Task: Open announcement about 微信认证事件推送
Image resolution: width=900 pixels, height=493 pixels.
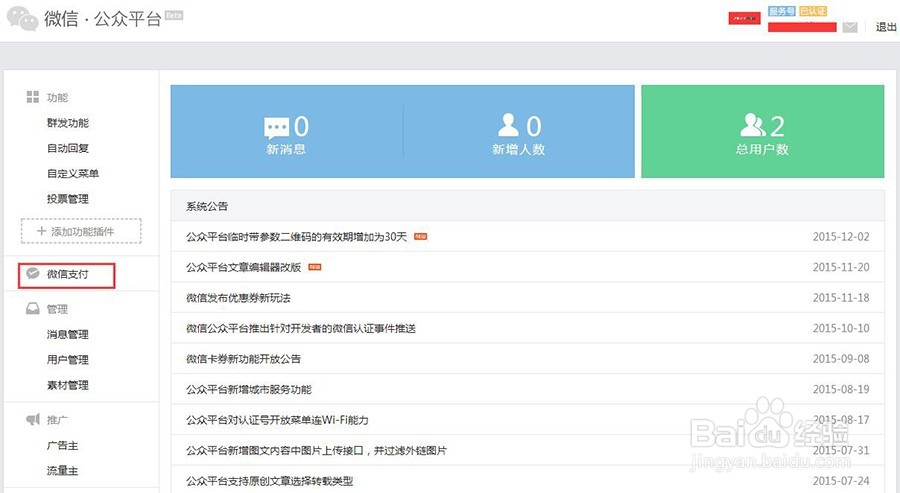Action: (301, 328)
